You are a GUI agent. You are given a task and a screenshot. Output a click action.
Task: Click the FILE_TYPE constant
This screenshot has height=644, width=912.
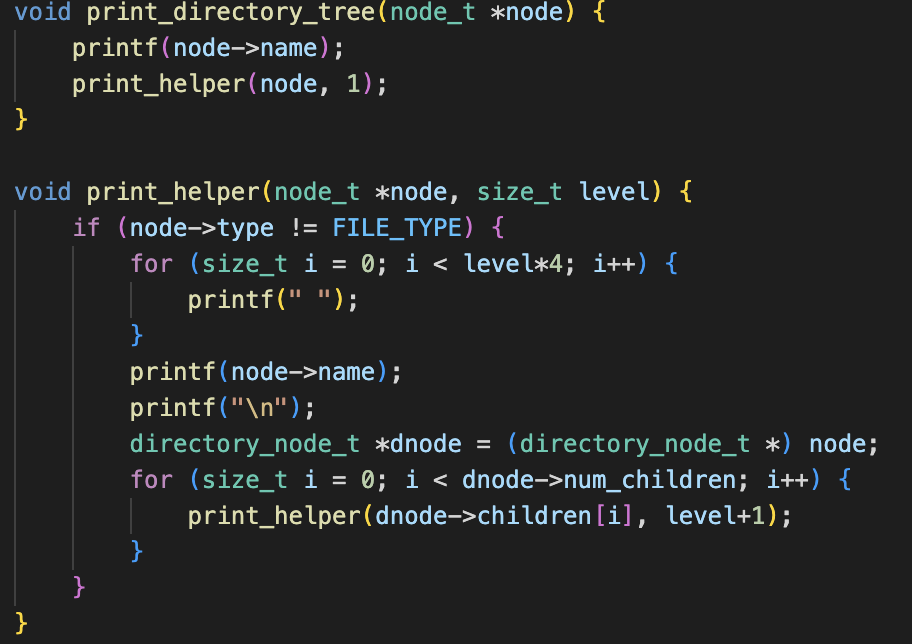point(397,228)
